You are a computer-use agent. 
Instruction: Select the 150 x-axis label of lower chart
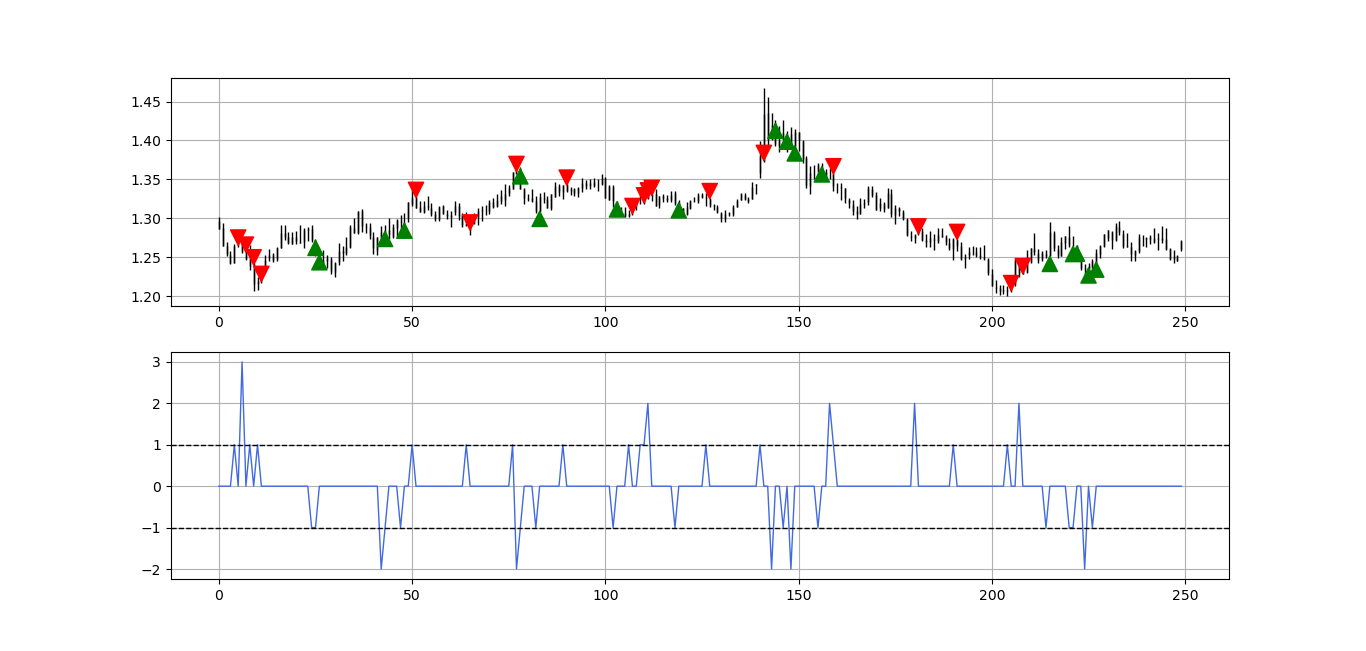coord(798,596)
